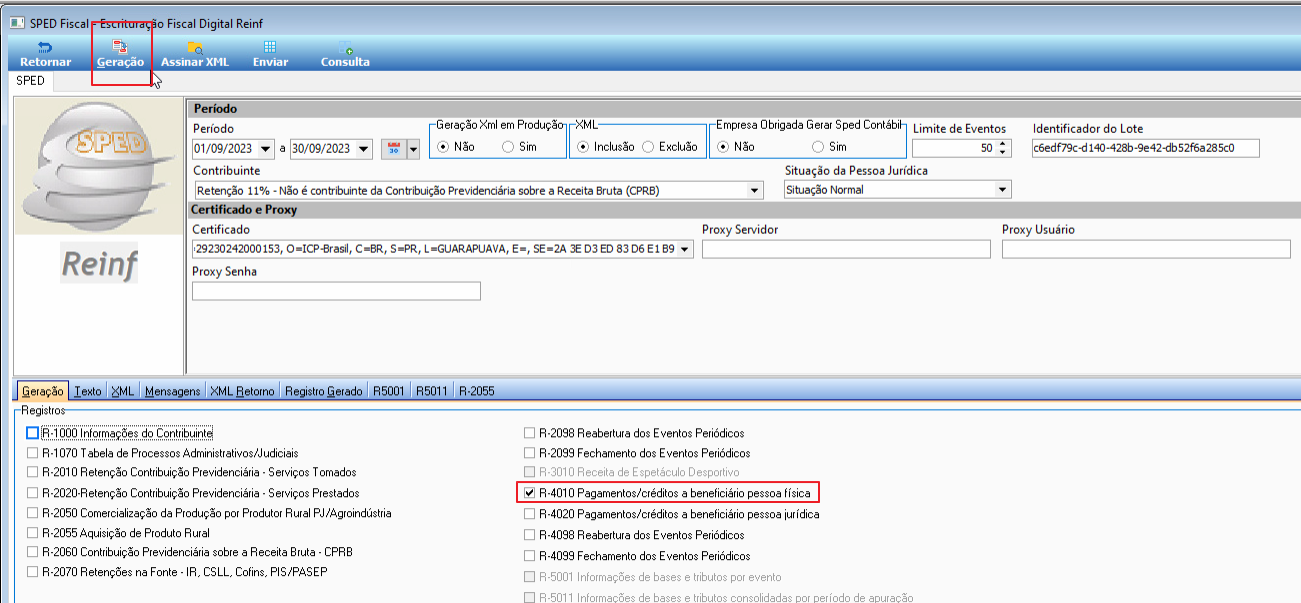Switch to the SPED tab

31,81
